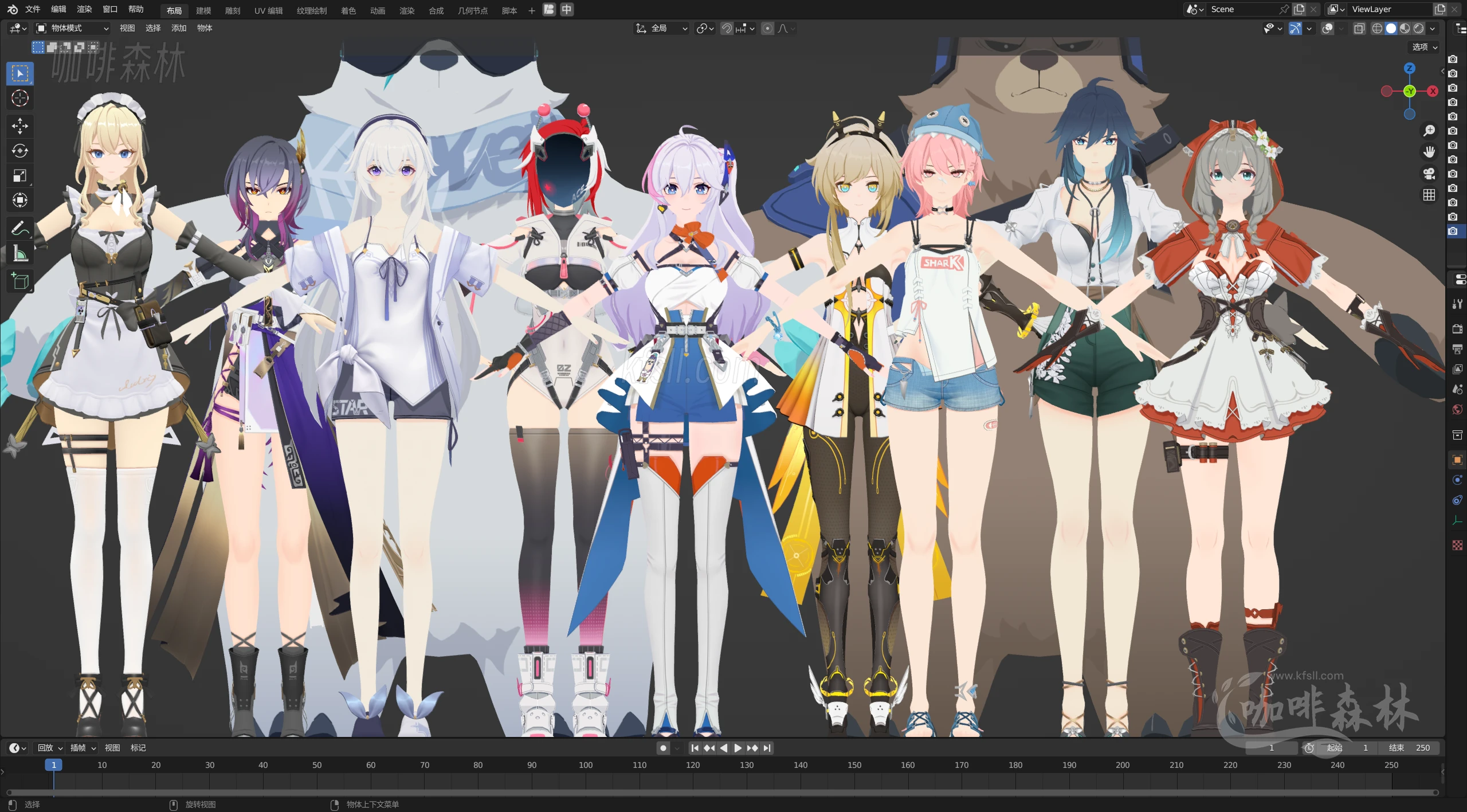Click the red X axis gizmo ball
Viewport: 1467px width, 812px height.
(1433, 91)
